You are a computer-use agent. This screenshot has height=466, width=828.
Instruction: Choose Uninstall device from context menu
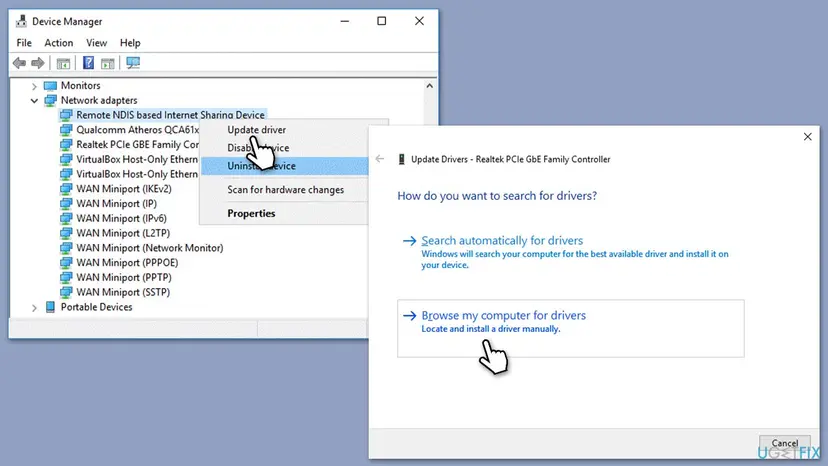285,166
